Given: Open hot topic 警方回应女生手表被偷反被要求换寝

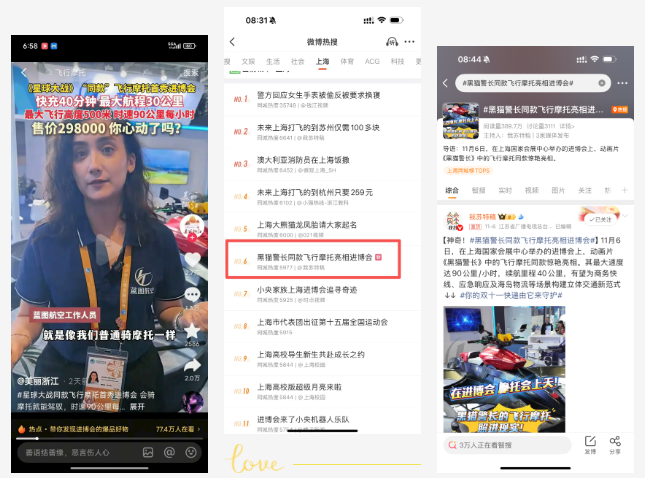Looking at the screenshot, I should coord(322,100).
